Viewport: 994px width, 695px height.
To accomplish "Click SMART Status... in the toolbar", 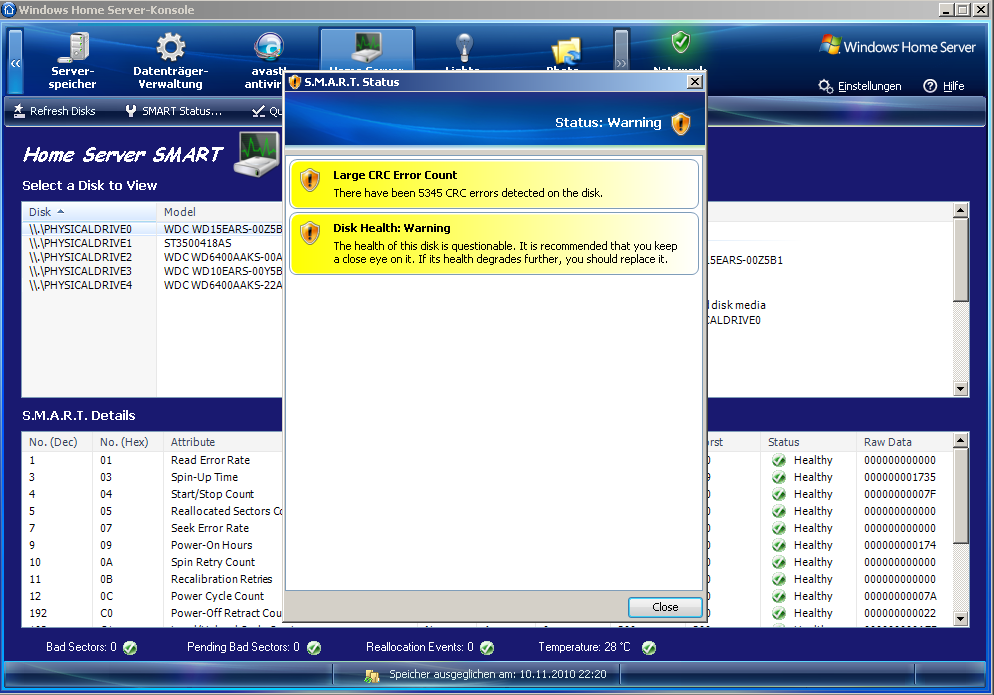I will coord(174,111).
